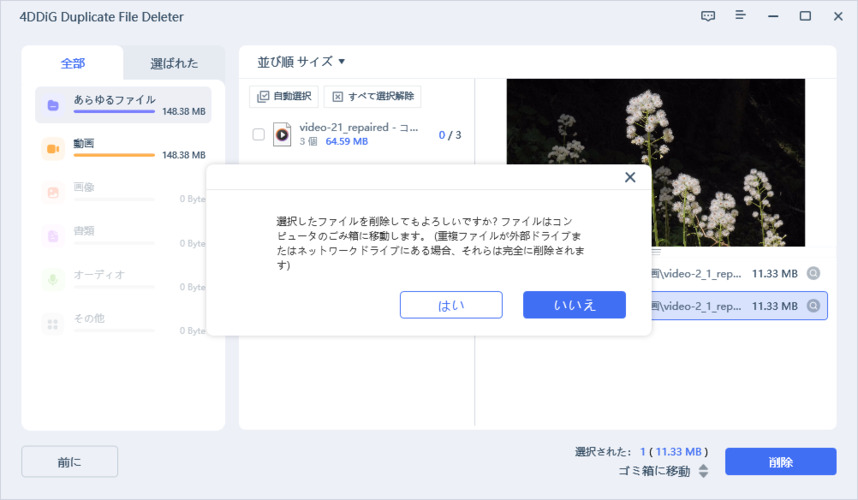Select the 書類 category

pyautogui.click(x=123, y=236)
